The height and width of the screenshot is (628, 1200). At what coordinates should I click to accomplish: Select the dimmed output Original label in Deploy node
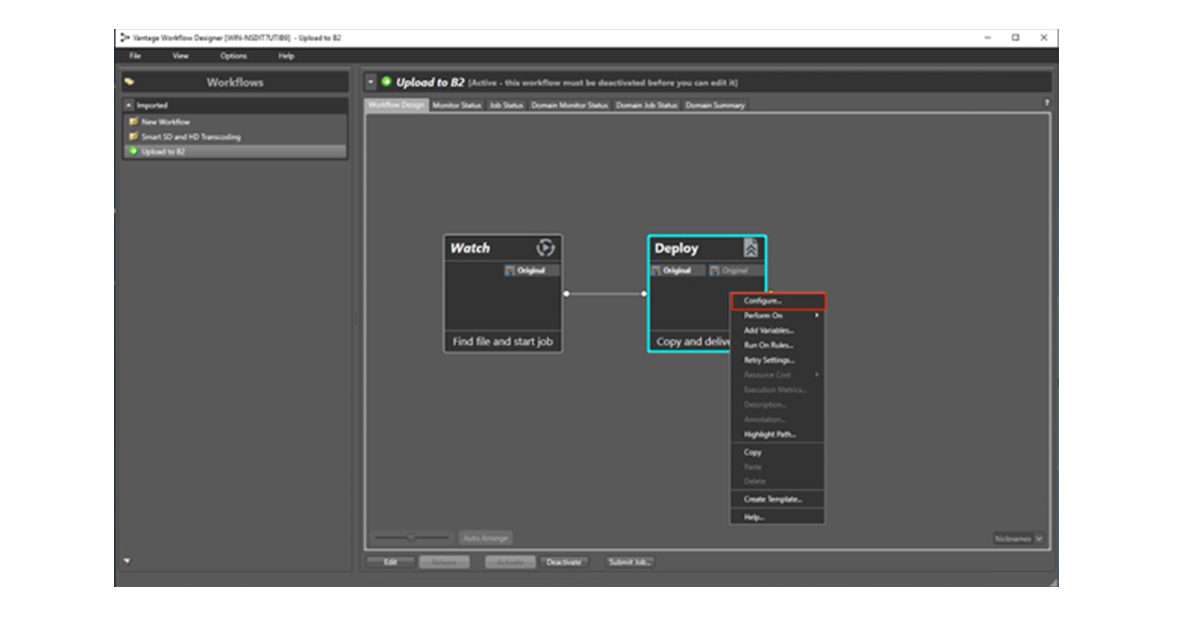point(735,270)
